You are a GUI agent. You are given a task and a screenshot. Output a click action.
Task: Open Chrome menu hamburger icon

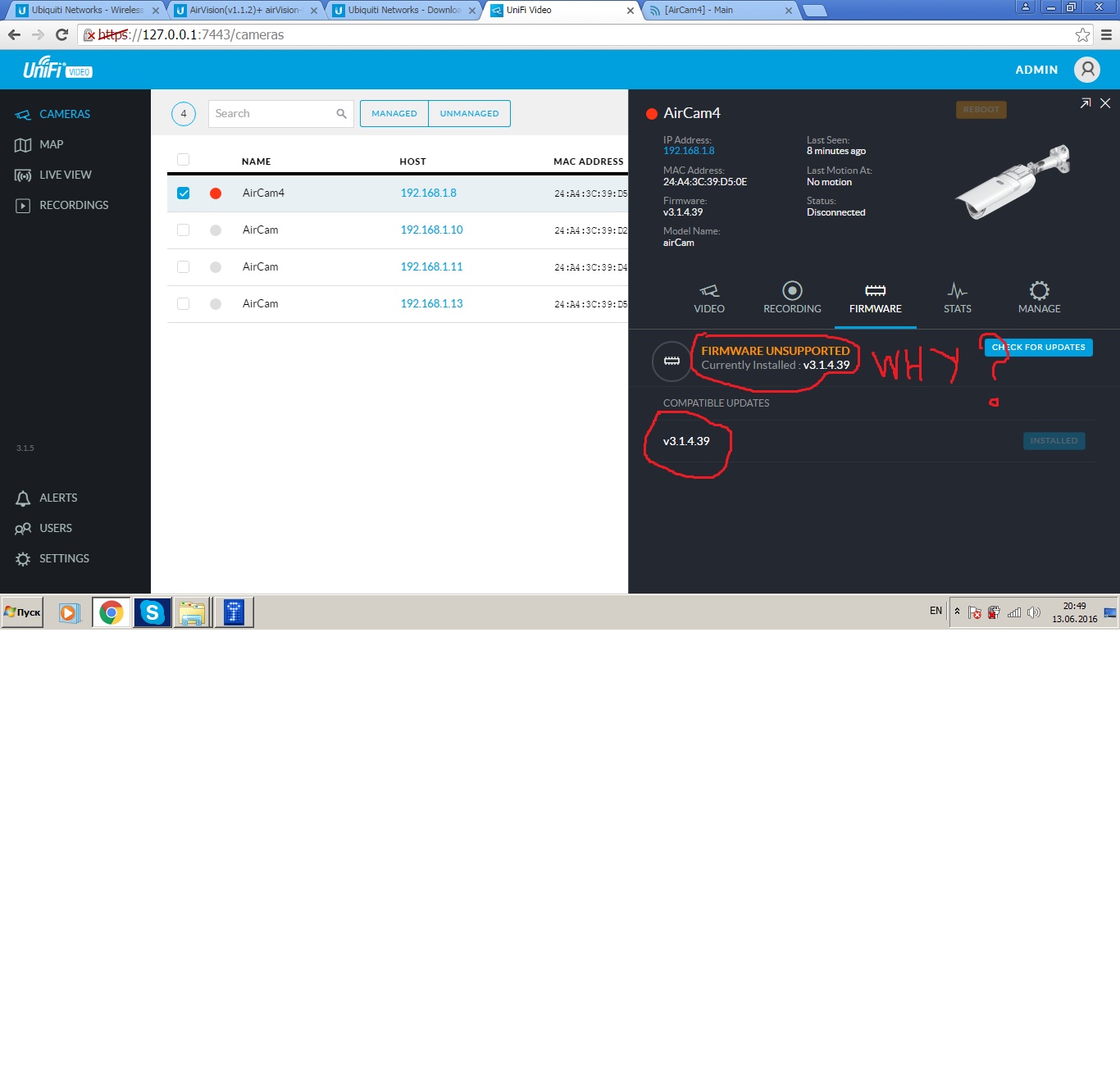coord(1106,34)
